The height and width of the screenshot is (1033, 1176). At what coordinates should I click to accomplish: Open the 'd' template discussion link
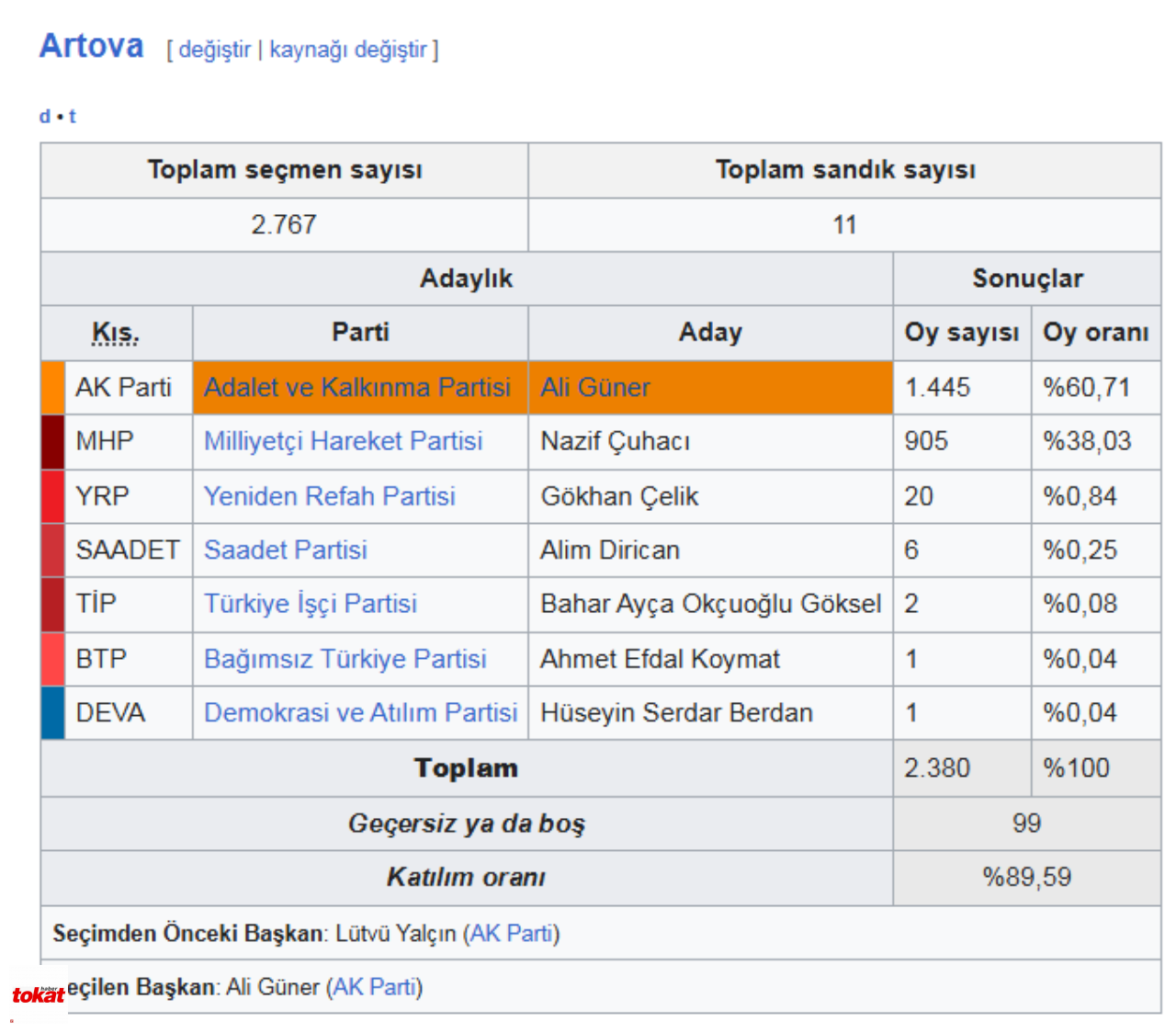pyautogui.click(x=44, y=116)
